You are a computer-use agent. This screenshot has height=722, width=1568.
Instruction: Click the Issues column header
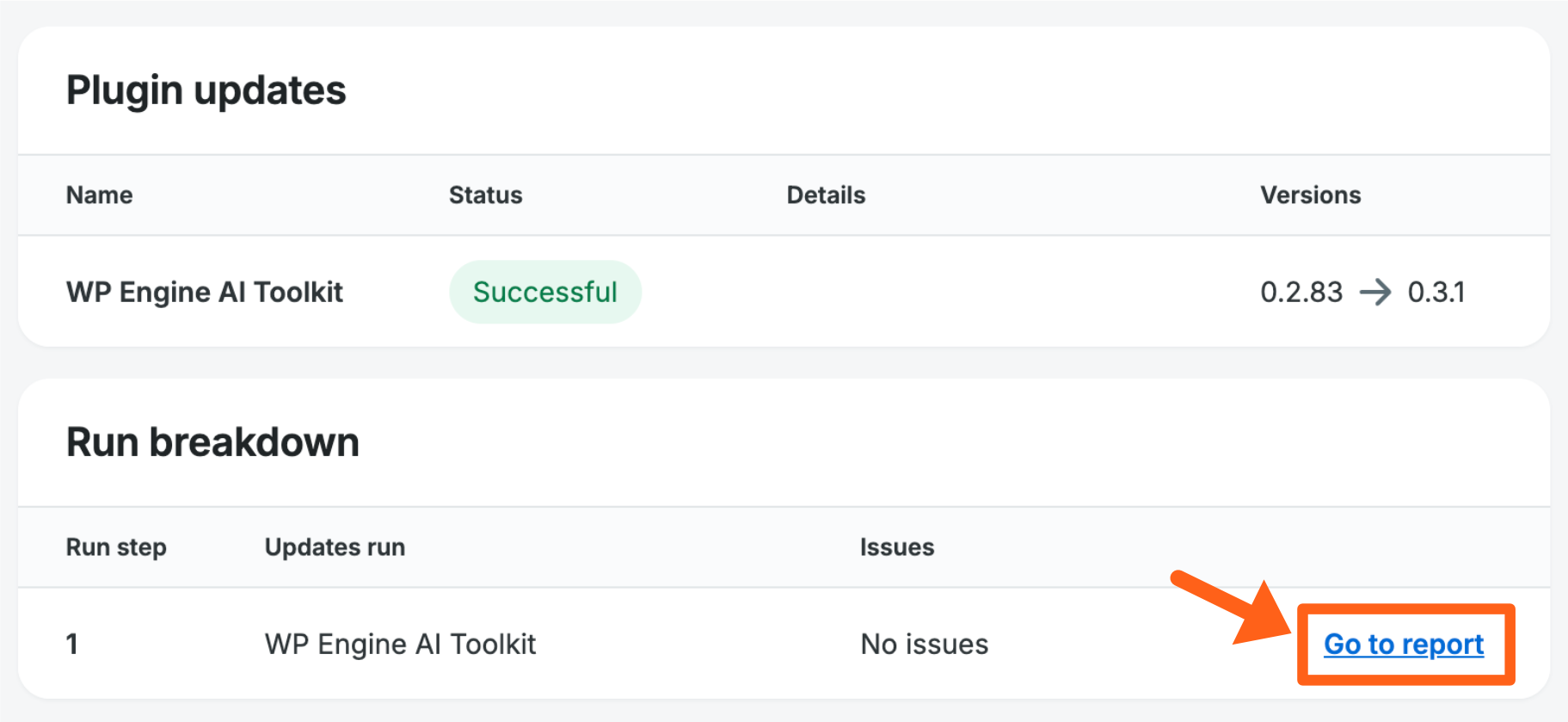pos(896,547)
